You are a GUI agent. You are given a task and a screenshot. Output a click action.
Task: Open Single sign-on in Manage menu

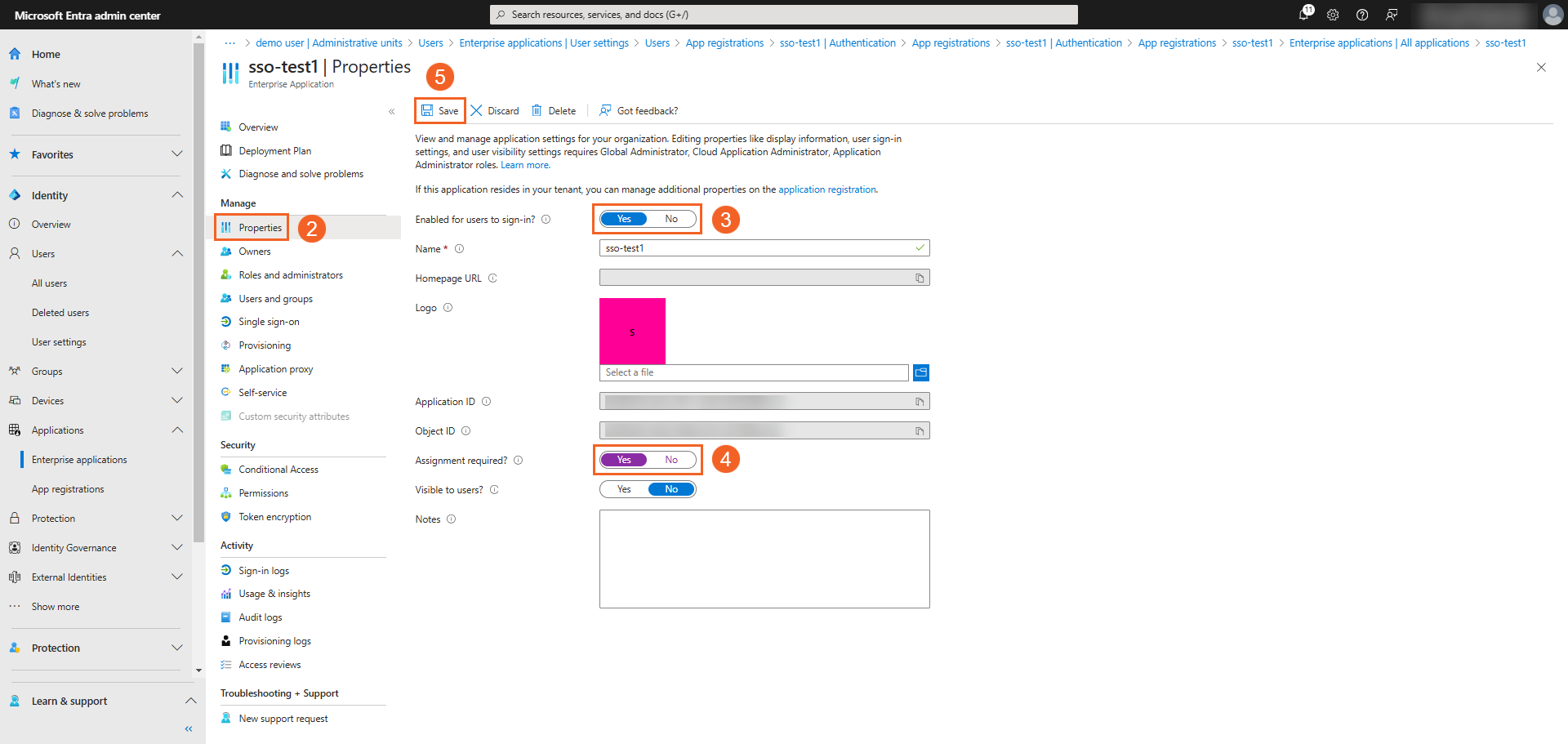pyautogui.click(x=269, y=322)
